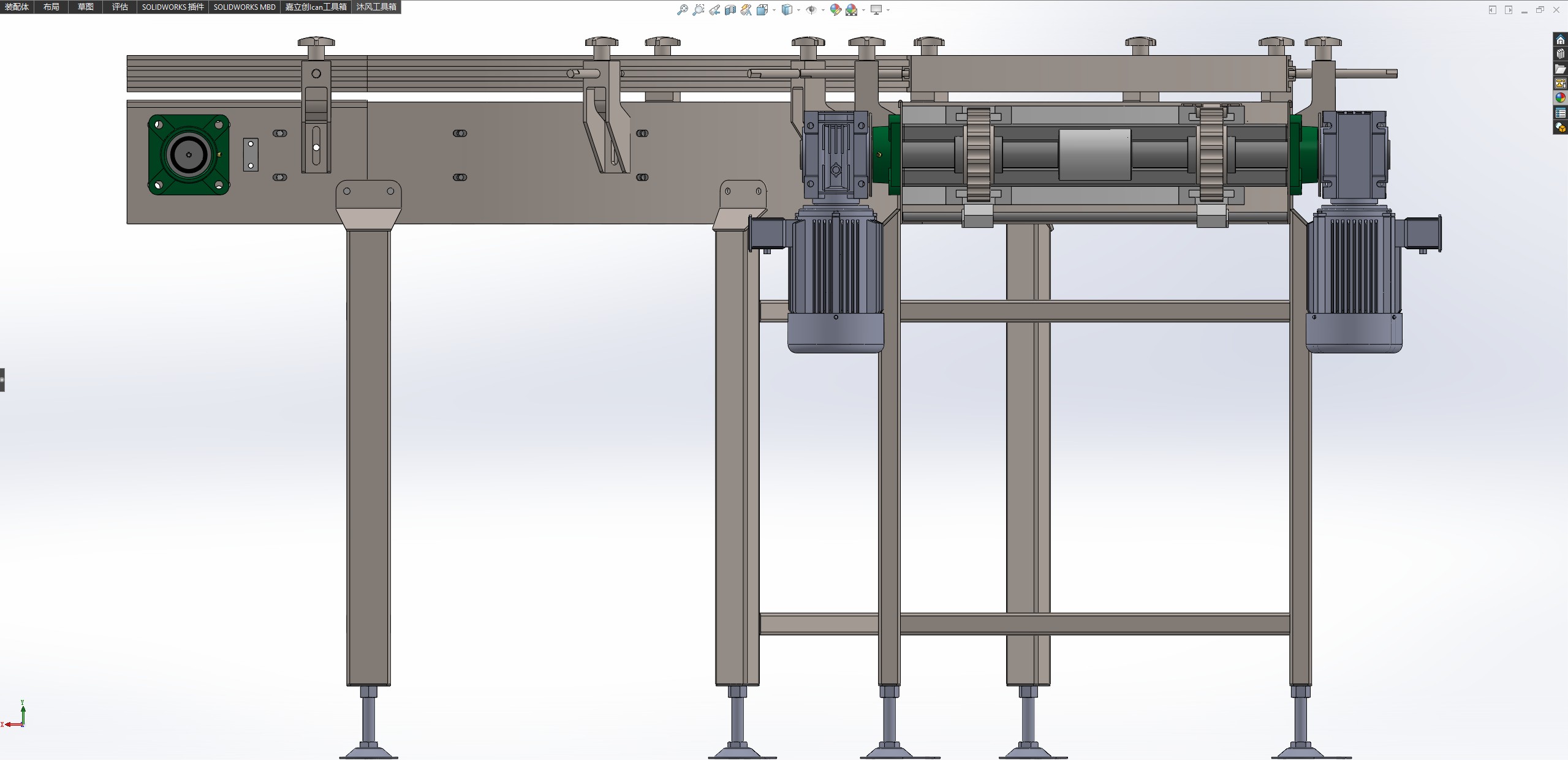Click the 评估 tab
Viewport: 1568px width, 760px height.
coord(120,7)
